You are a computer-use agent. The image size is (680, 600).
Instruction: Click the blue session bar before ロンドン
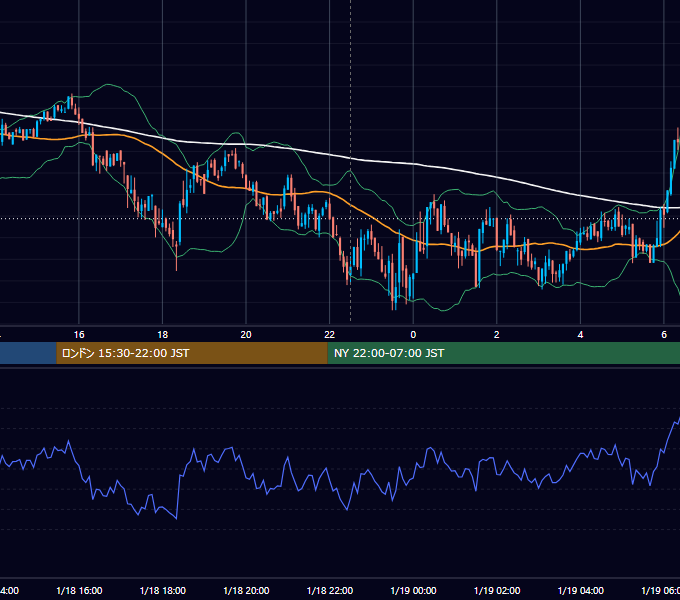click(28, 353)
